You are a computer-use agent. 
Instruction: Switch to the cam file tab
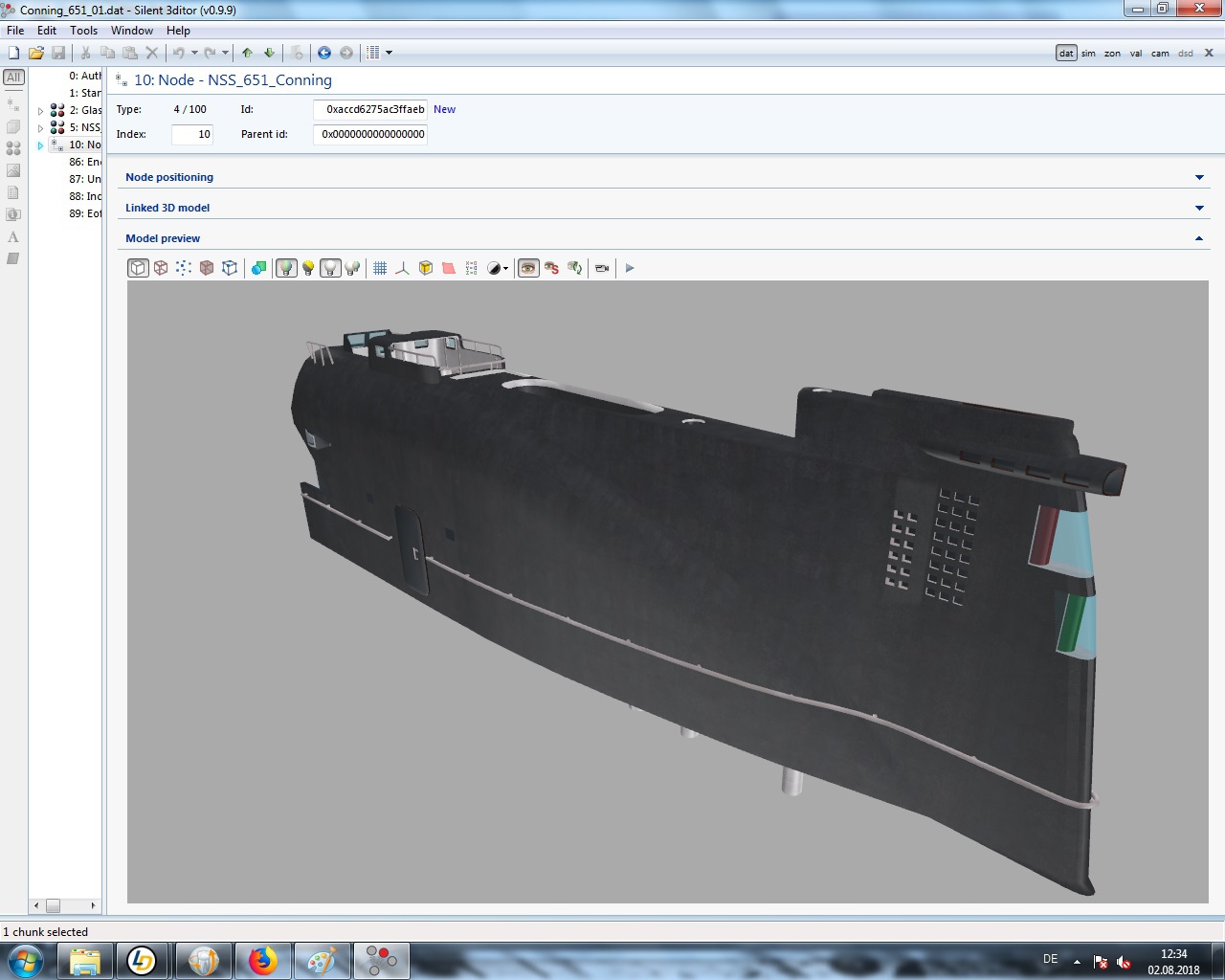coord(1160,54)
